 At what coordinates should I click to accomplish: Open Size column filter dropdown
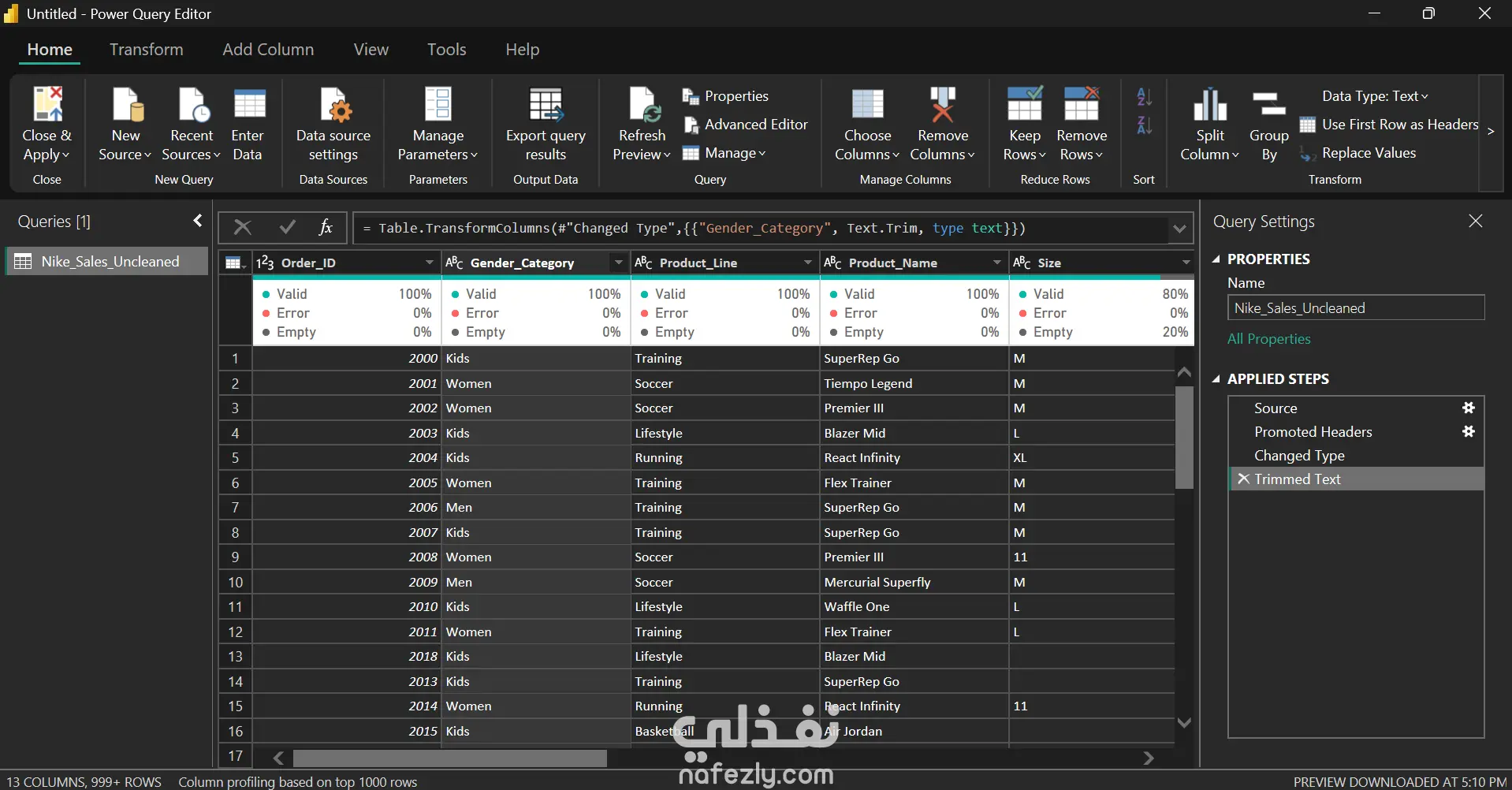point(1186,263)
